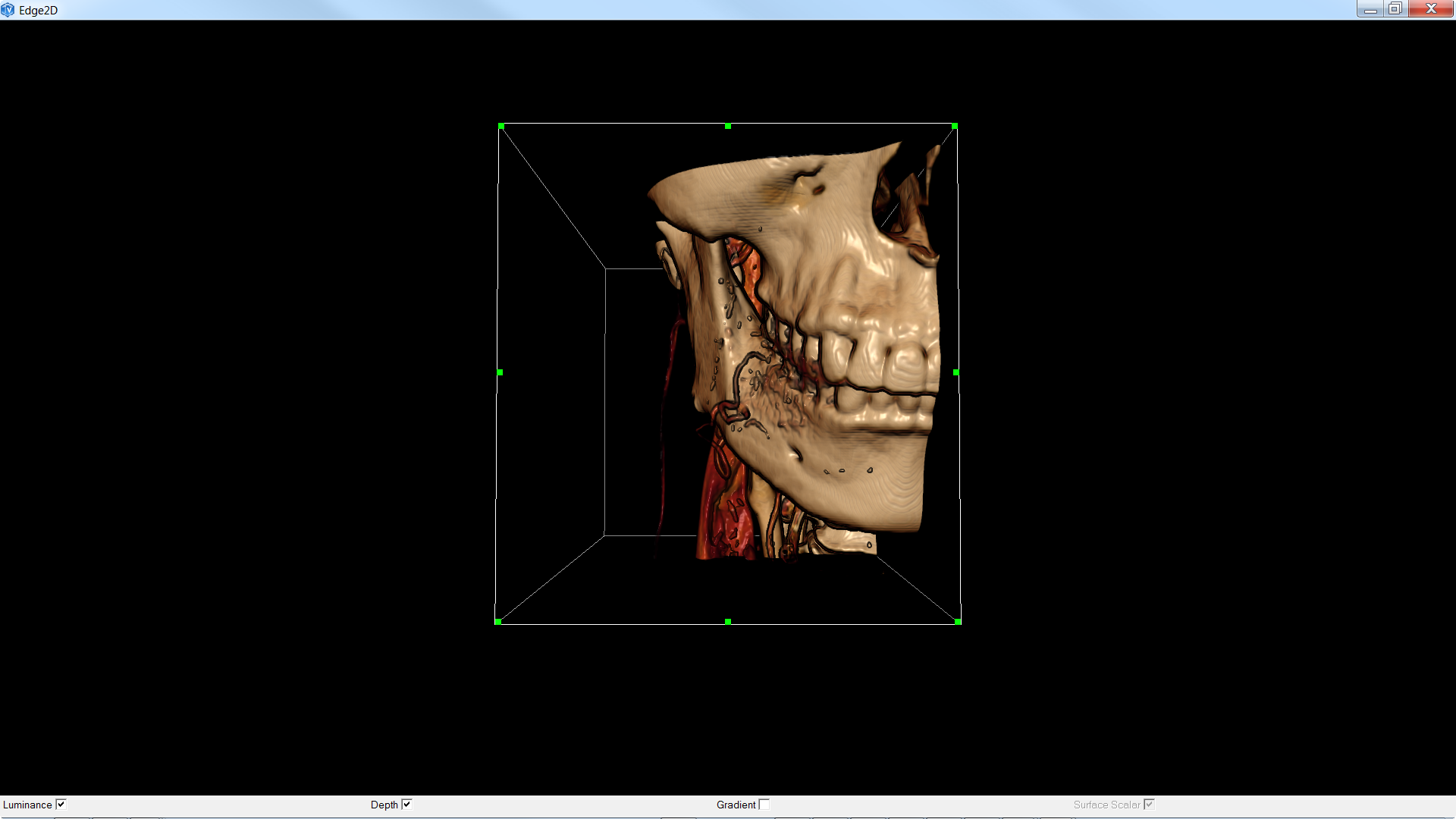The height and width of the screenshot is (819, 1456).
Task: Disable the Luminance checkbox
Action: point(61,805)
